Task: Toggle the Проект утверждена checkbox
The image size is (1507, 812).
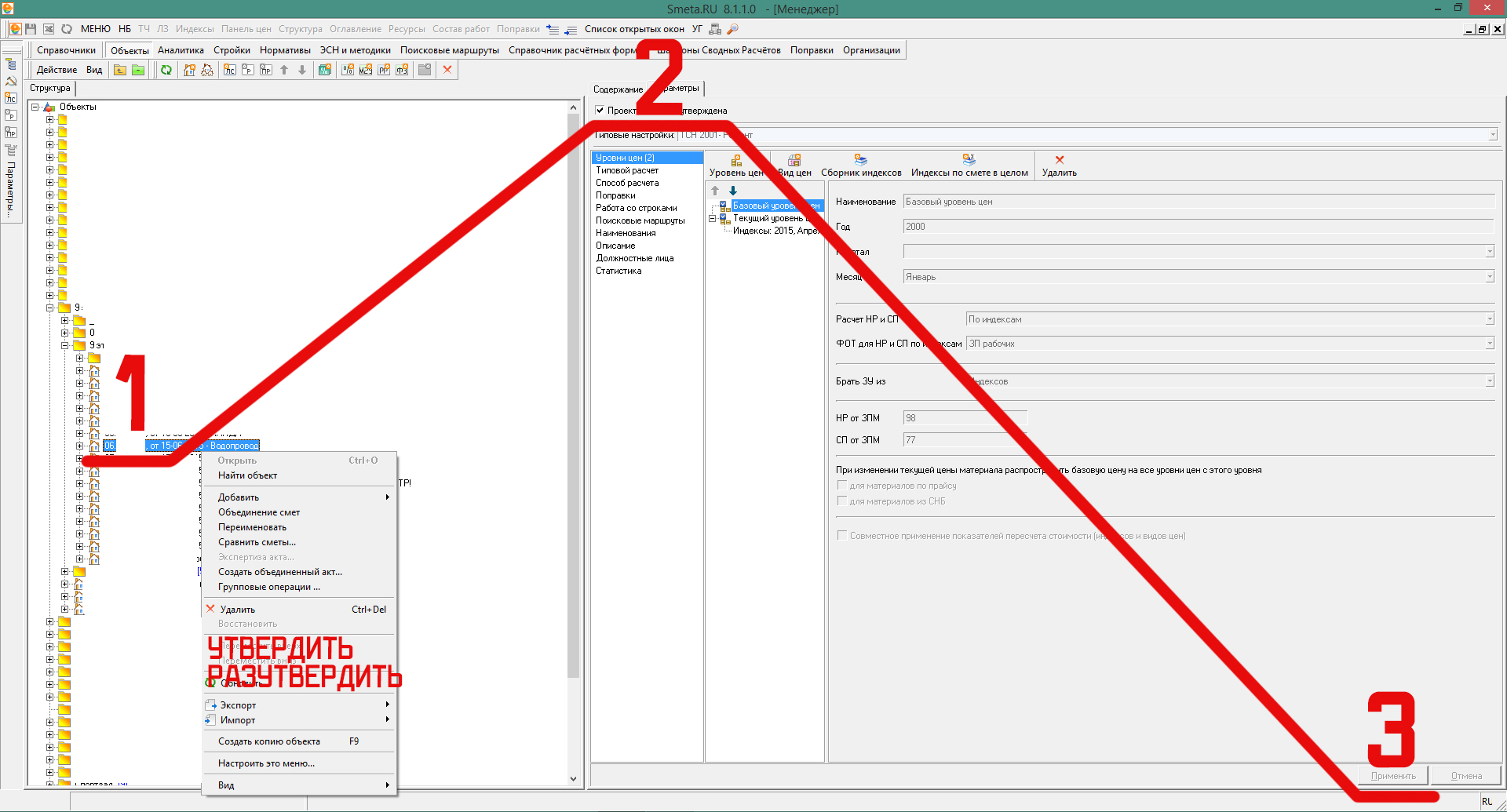Action: 600,111
